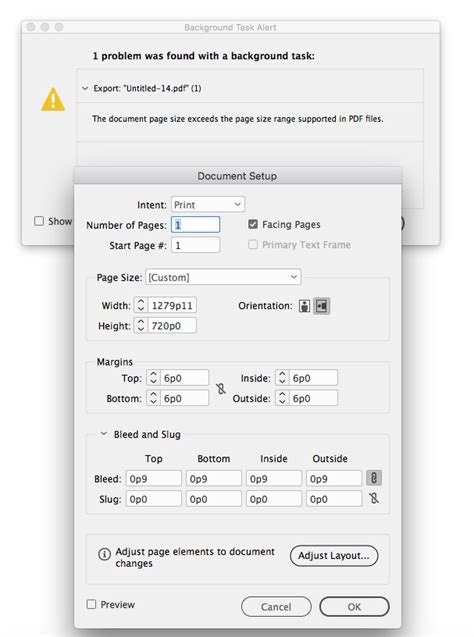Close the Background Task Alert window
The height and width of the screenshot is (637, 474).
tap(30, 27)
